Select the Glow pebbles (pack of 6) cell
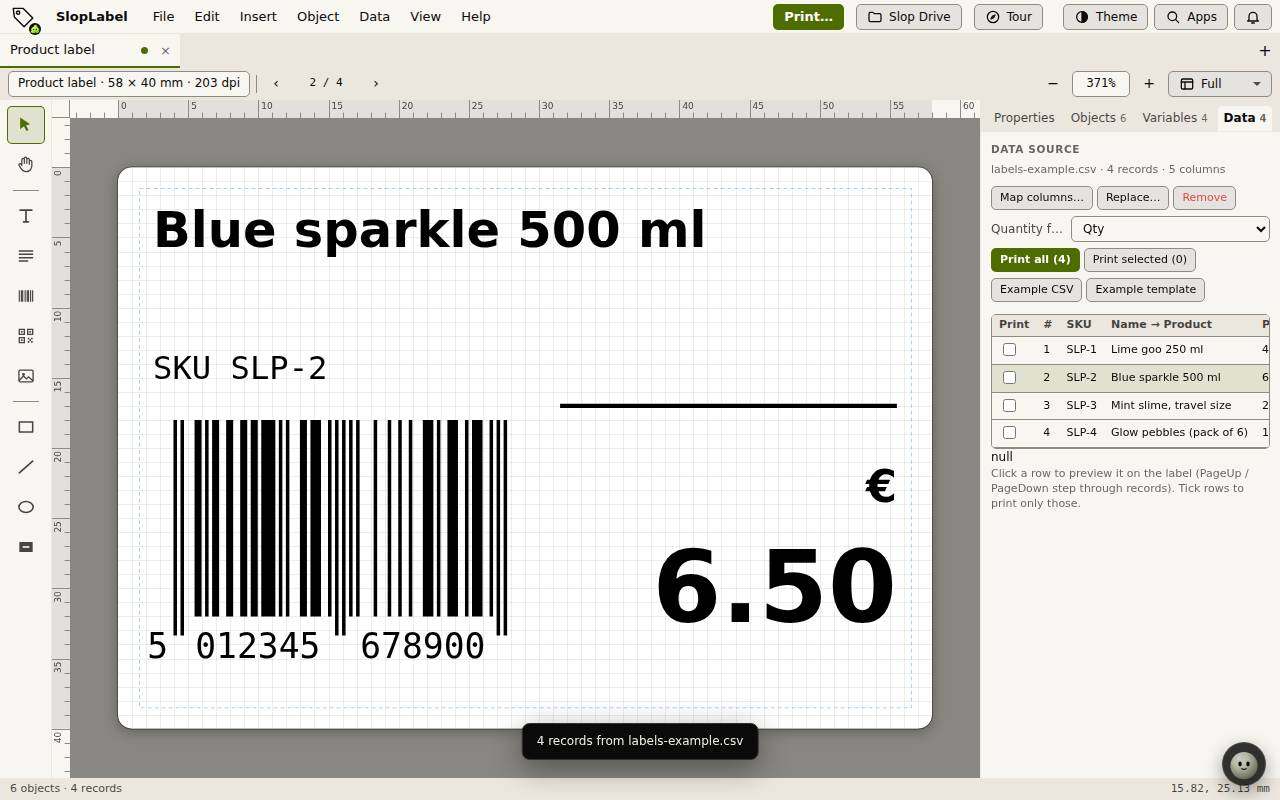 click(x=1180, y=433)
